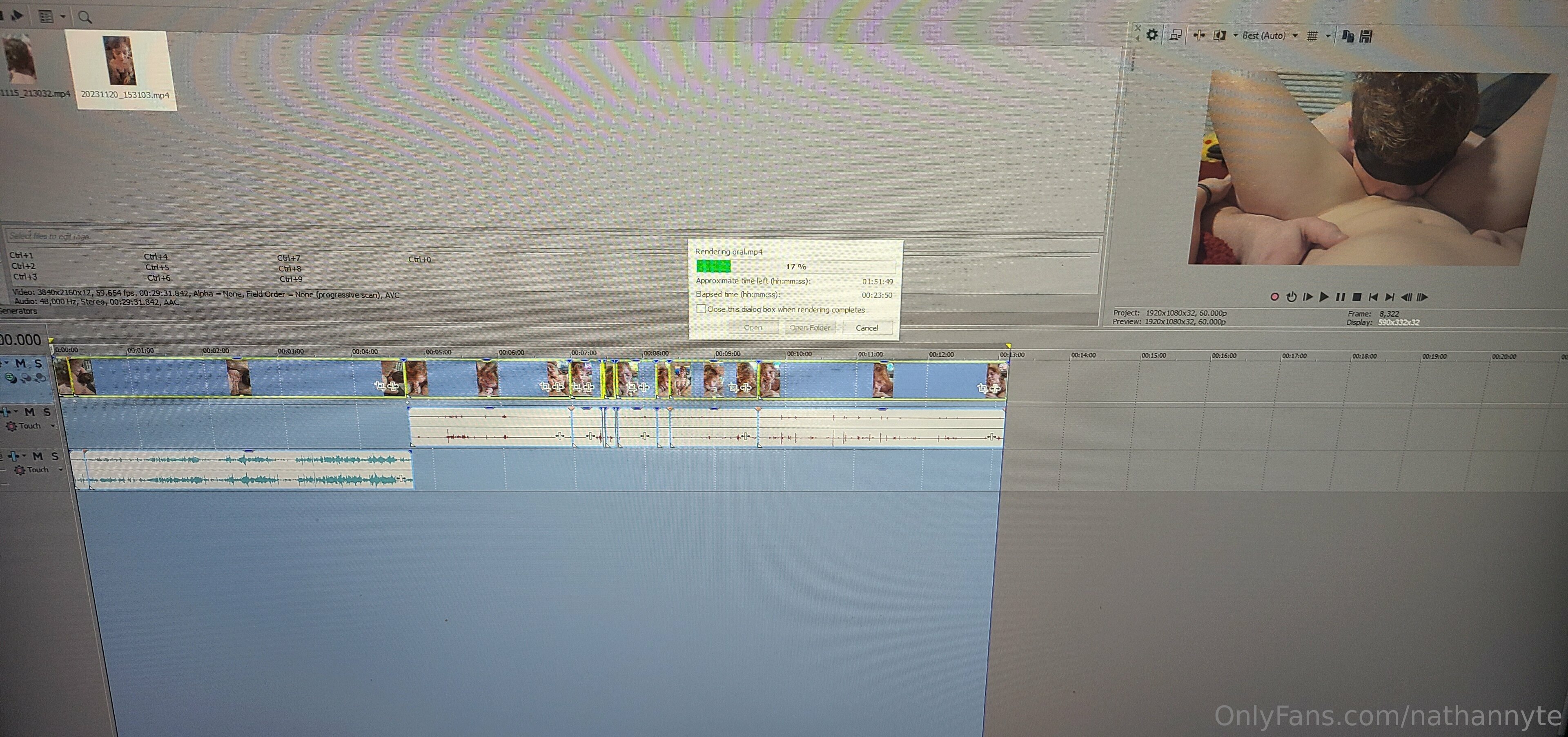1568x737 pixels.
Task: Click the overlays grid icon
Action: pyautogui.click(x=1312, y=36)
